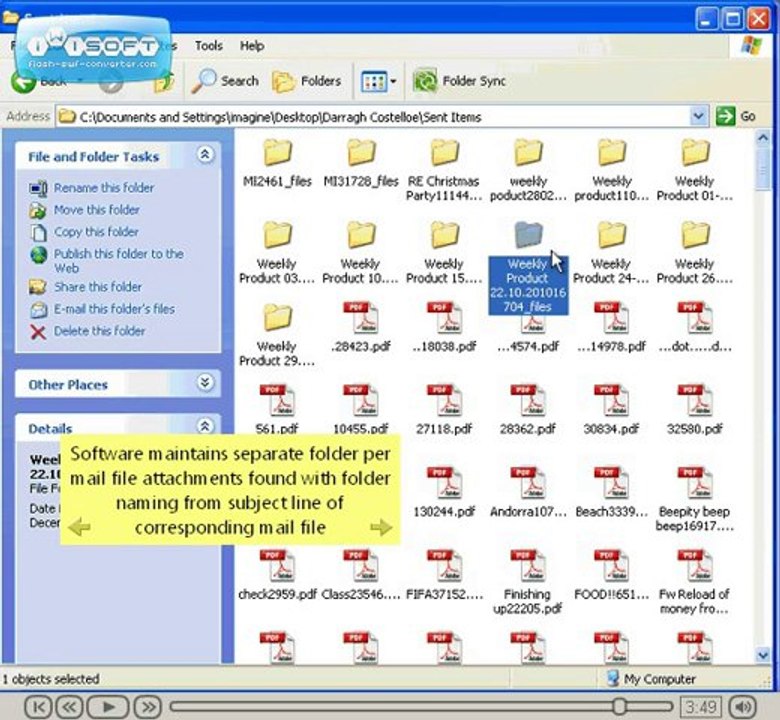Viewport: 780px width, 720px height.
Task: Select the .28423.pdf file
Action: point(361,327)
